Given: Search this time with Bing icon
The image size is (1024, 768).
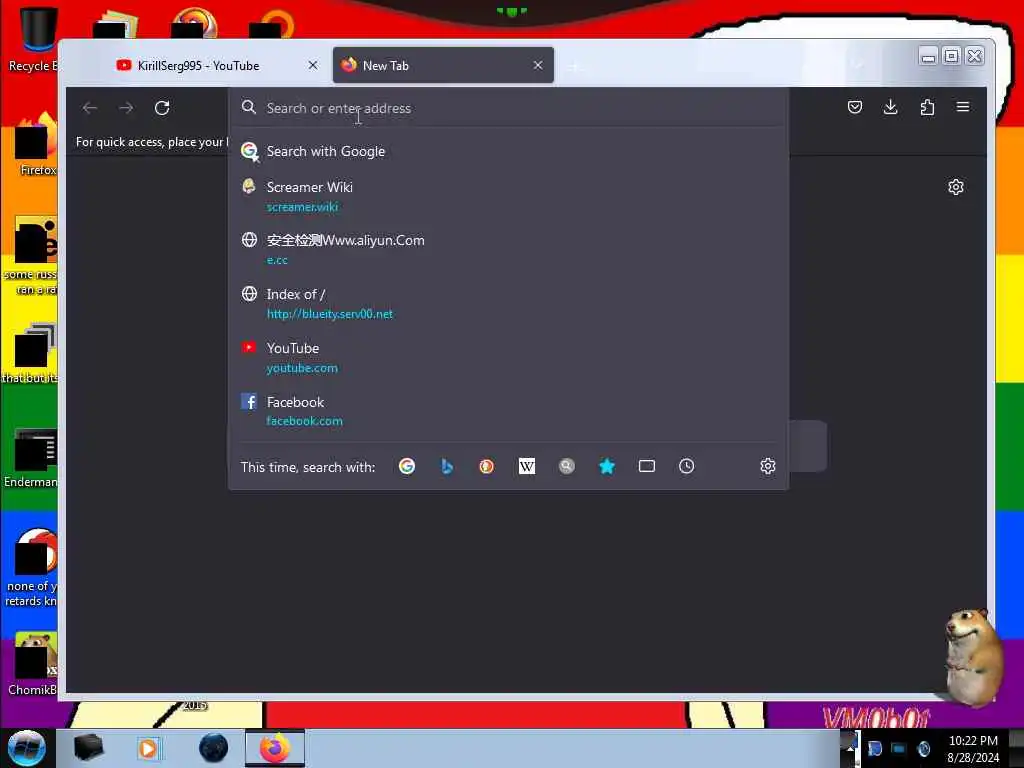Looking at the screenshot, I should point(447,466).
